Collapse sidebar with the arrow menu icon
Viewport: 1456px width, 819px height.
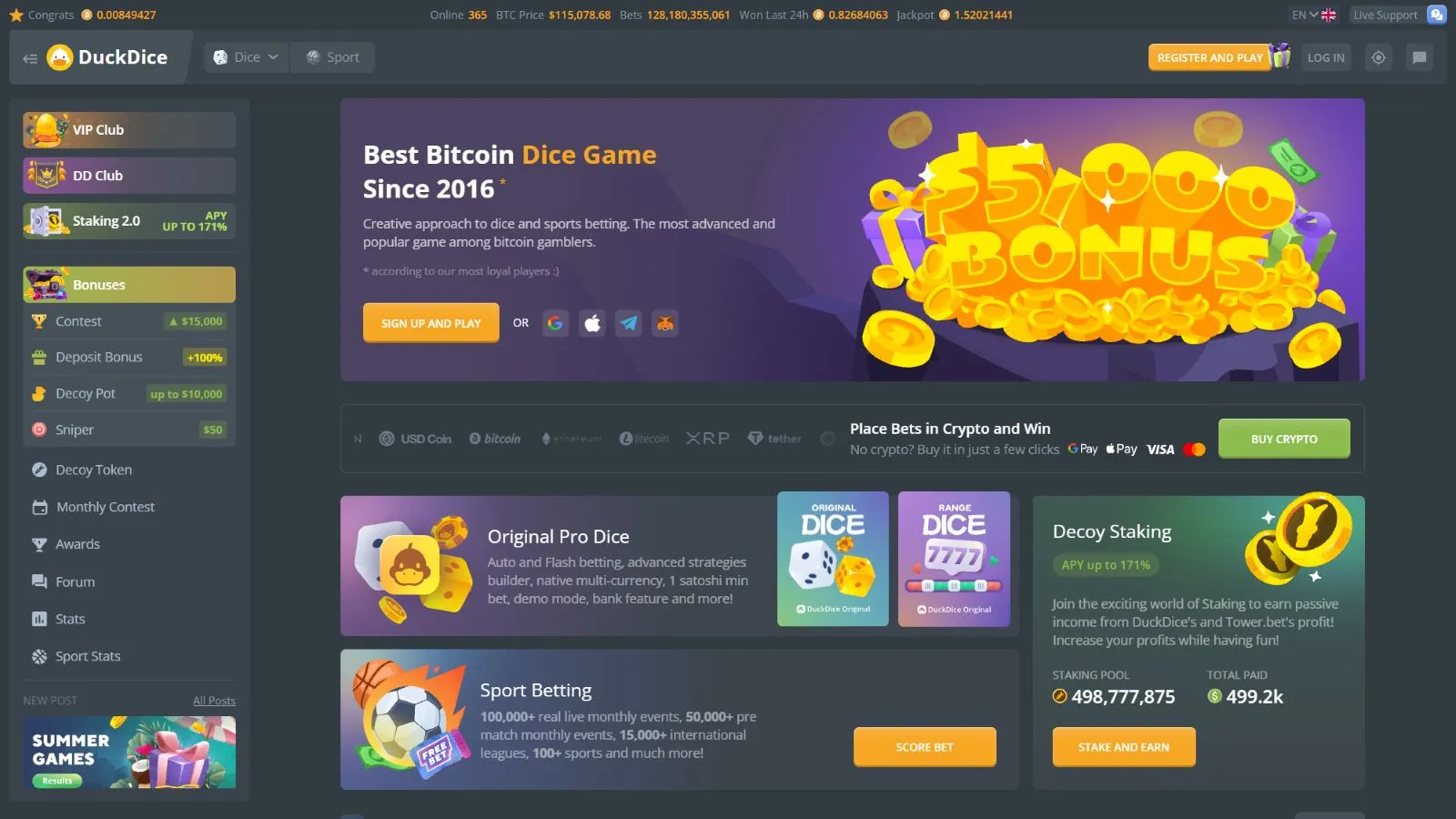click(x=30, y=58)
